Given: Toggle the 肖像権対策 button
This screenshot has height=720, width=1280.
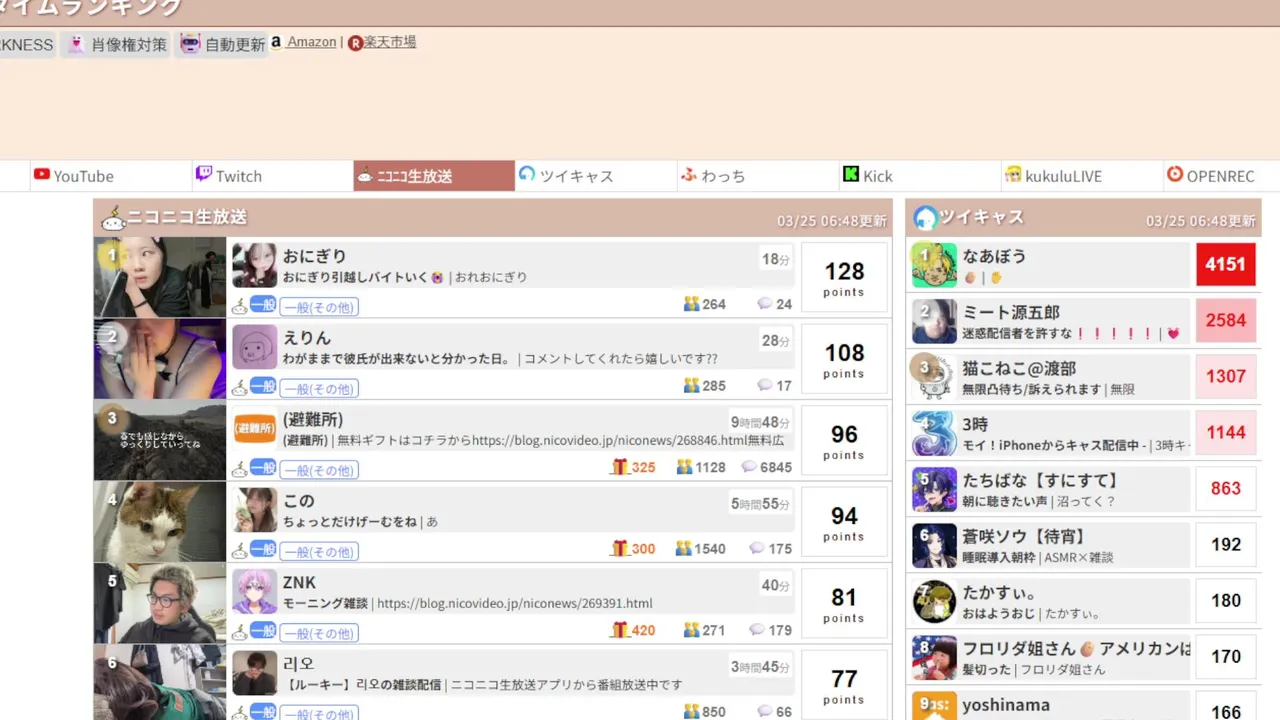Looking at the screenshot, I should coord(115,44).
